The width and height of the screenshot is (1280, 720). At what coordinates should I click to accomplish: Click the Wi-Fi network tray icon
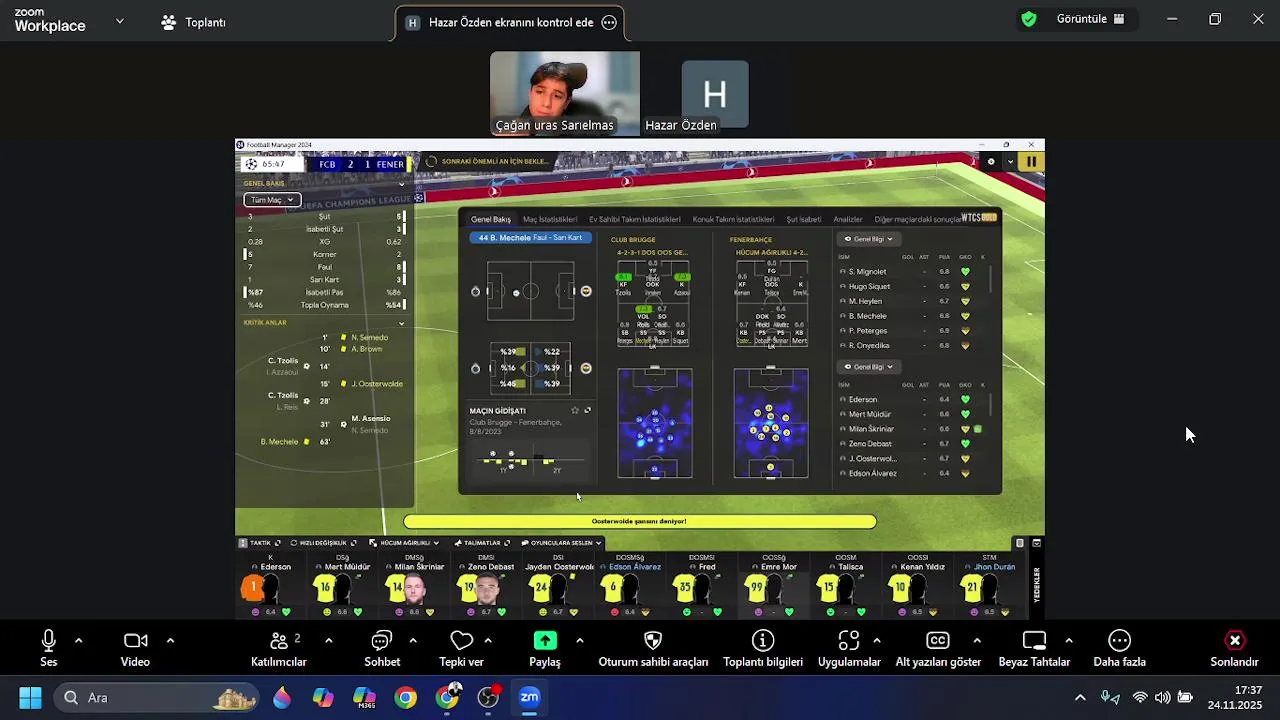click(x=1140, y=698)
